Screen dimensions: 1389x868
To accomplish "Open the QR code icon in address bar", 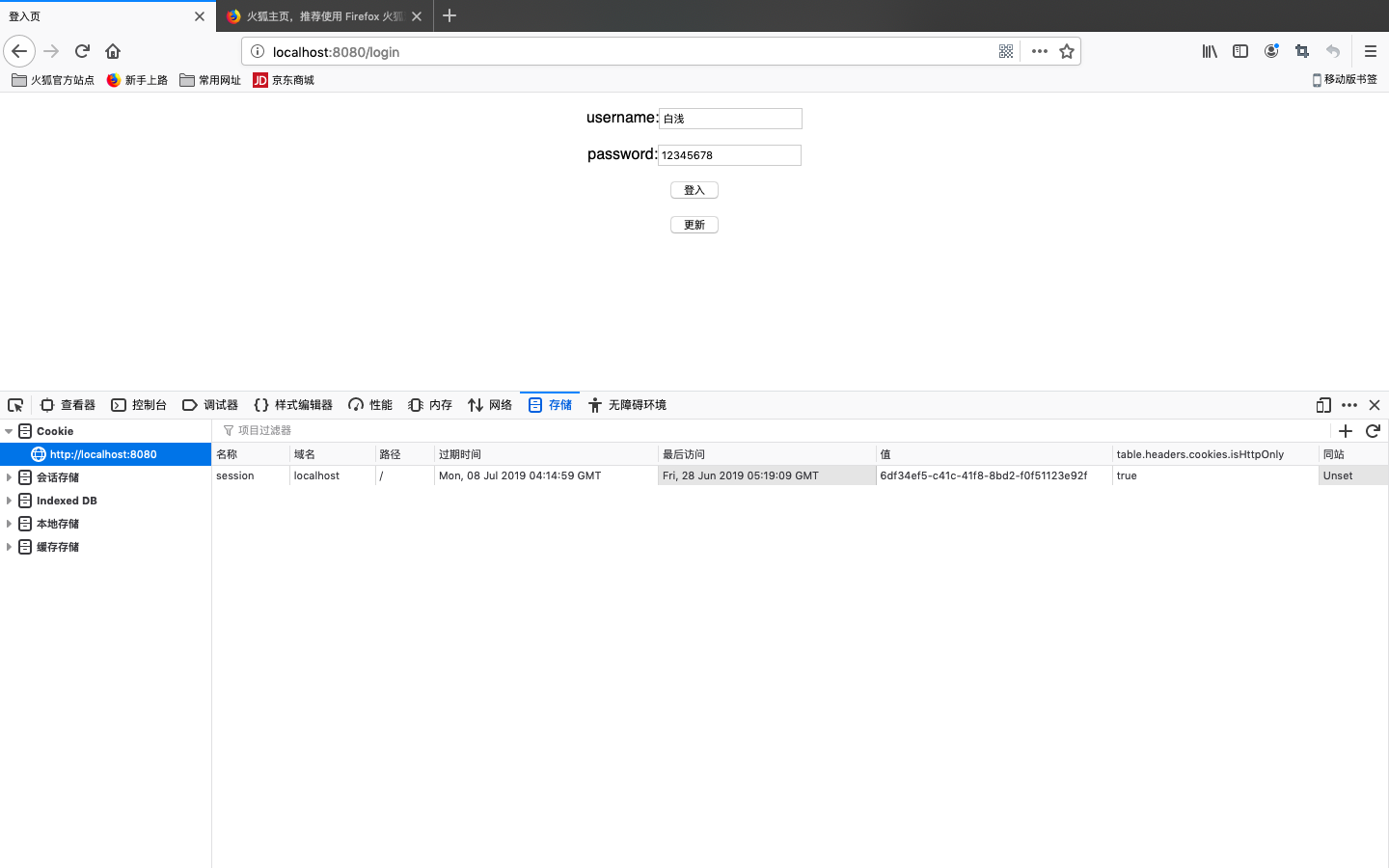I will pos(1006,51).
